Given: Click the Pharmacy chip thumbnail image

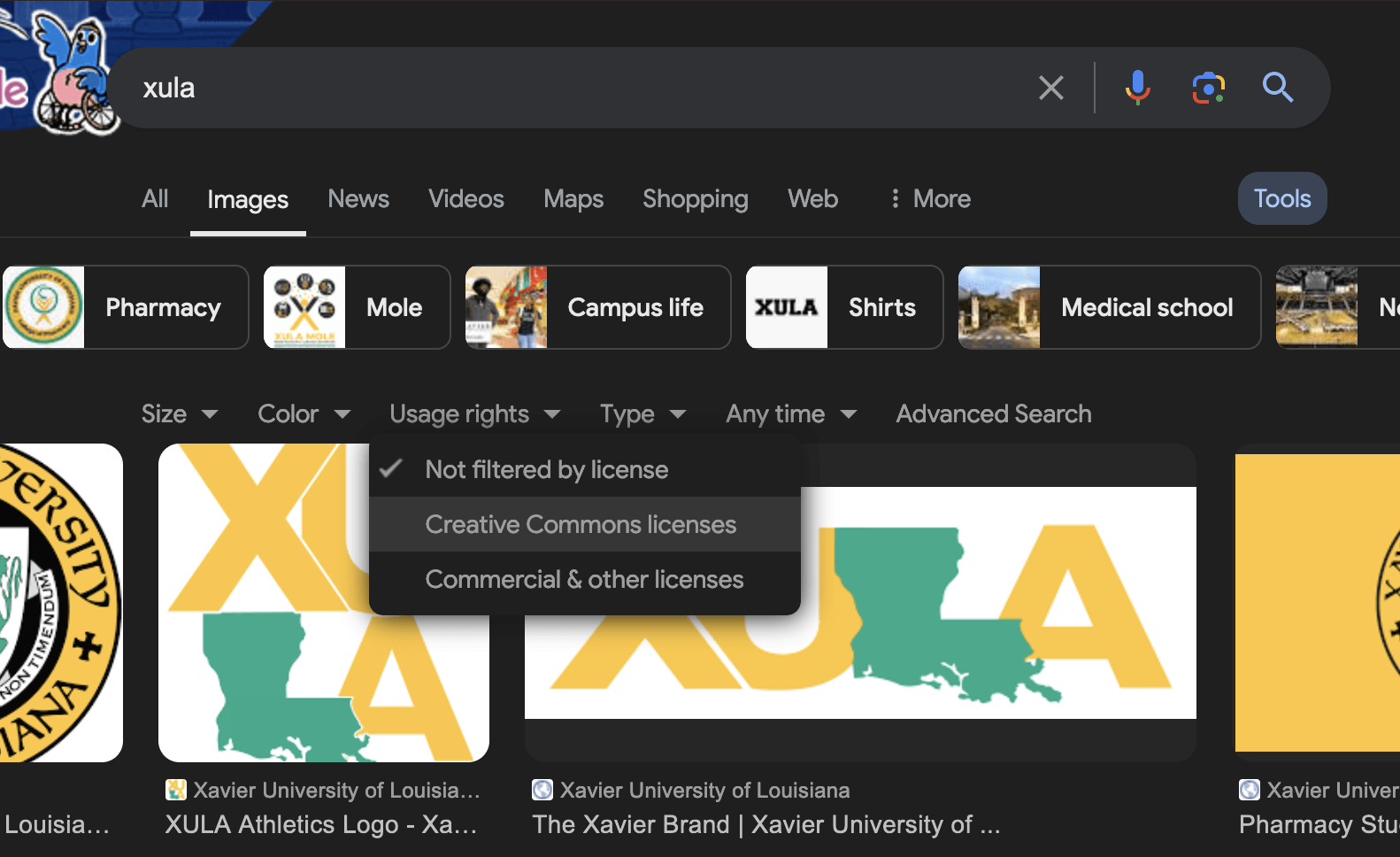Looking at the screenshot, I should pyautogui.click(x=43, y=307).
